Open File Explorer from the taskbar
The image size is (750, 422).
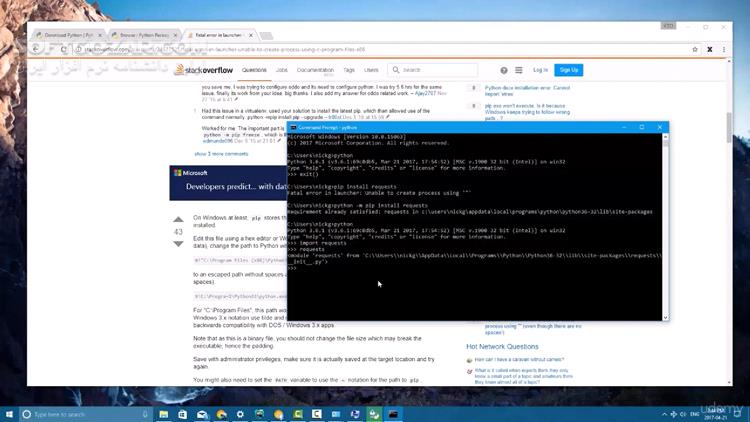(164, 414)
